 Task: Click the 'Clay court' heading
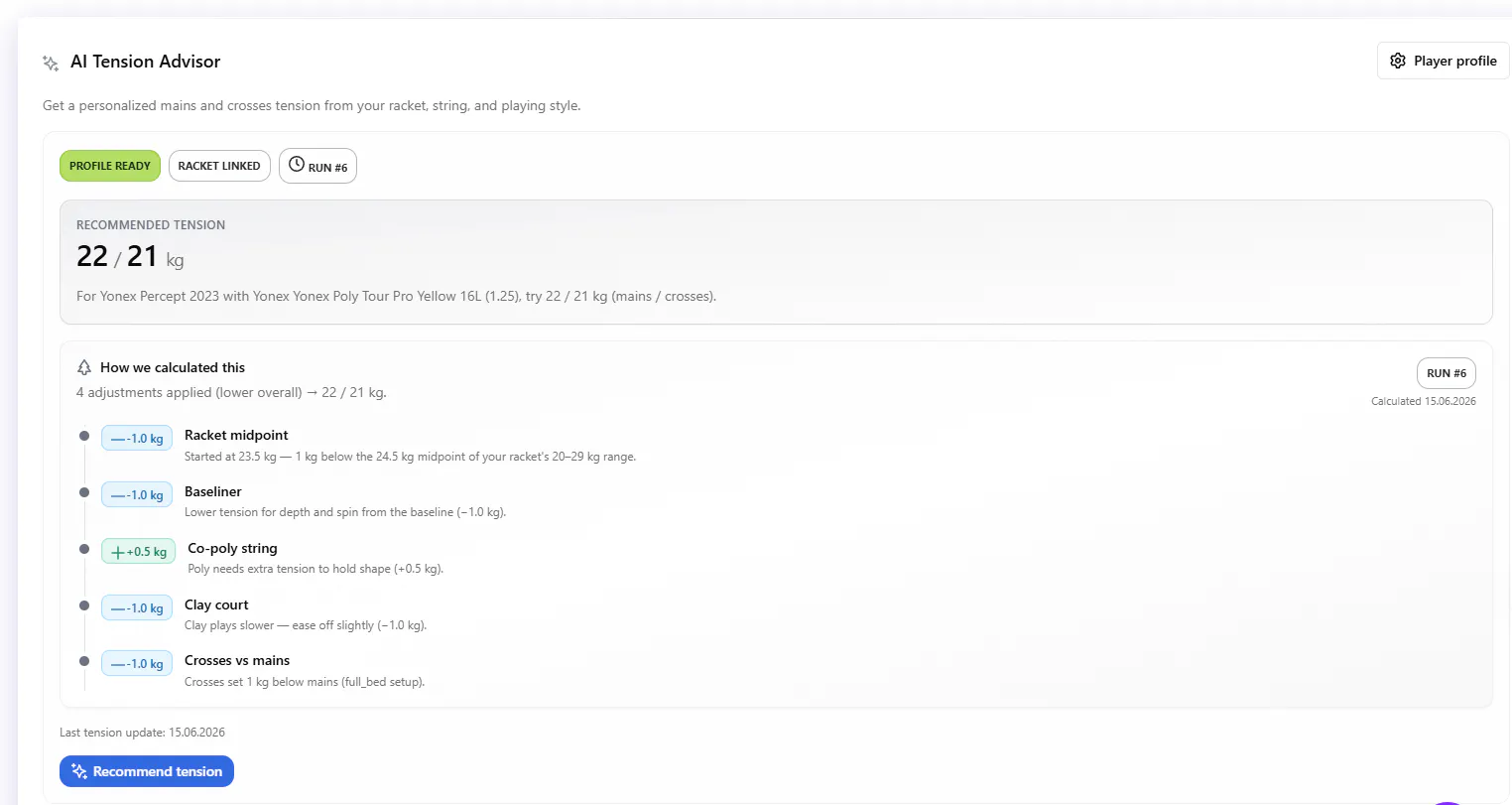(x=216, y=604)
